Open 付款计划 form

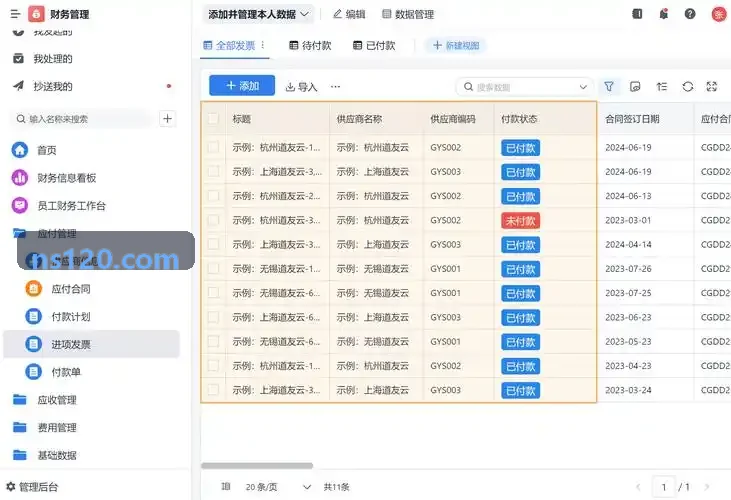point(71,317)
